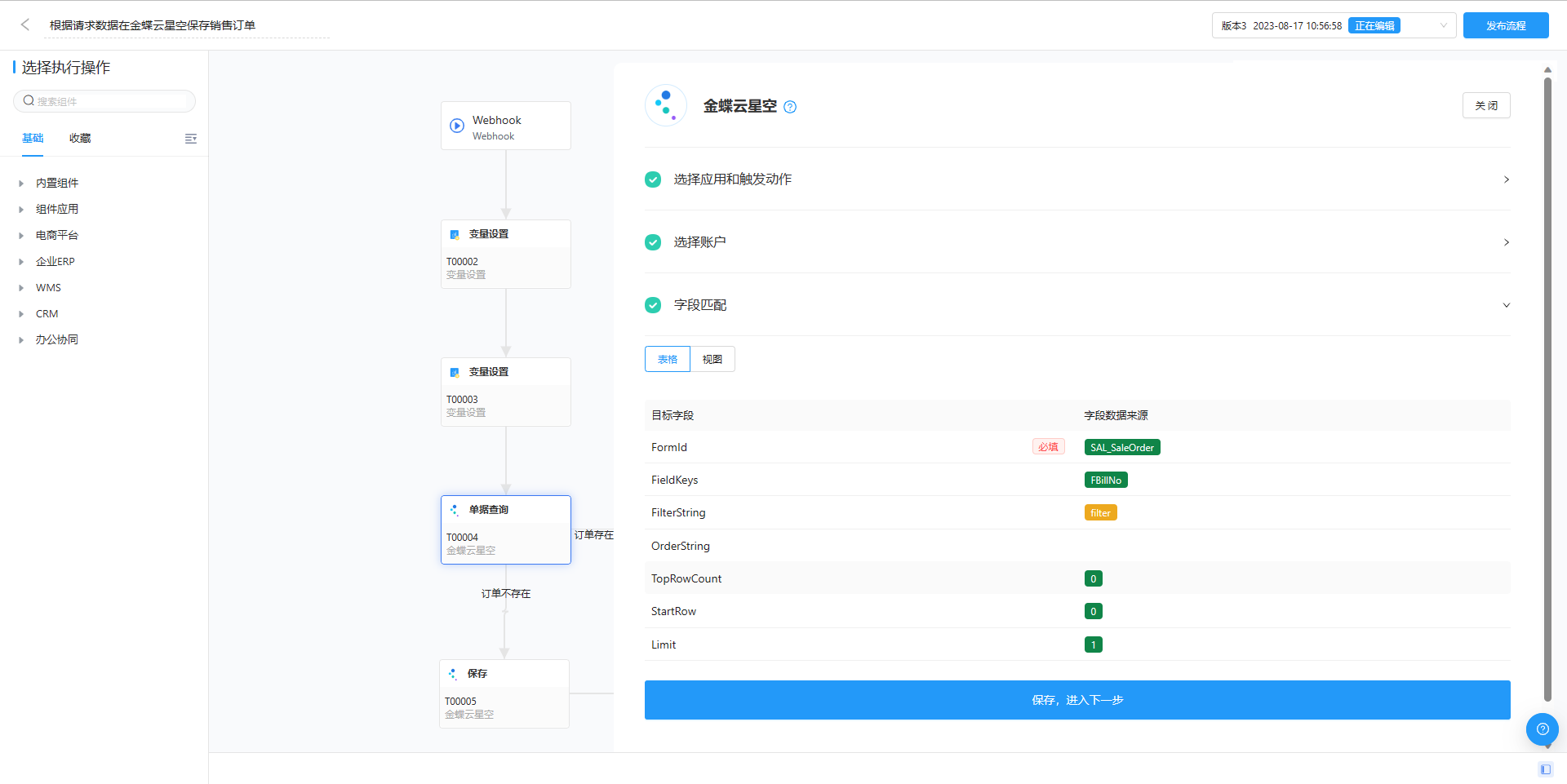Screen dimensions: 1567x784
Task: Collapse the 字段匹配 section arrow
Action: coord(1507,305)
